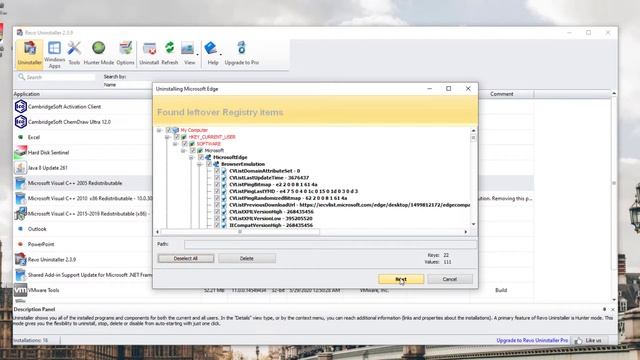Click the registry tree scroll-right arrow
The height and width of the screenshot is (360, 640).
466,232
